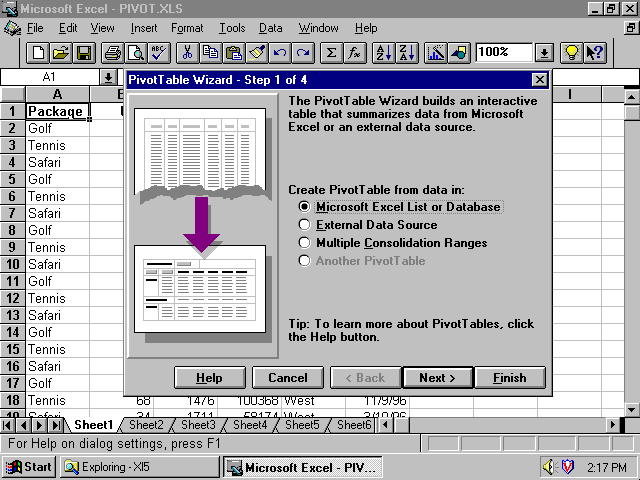Image resolution: width=640 pixels, height=480 pixels.
Task: Click the Open file folder icon
Action: tap(61, 53)
